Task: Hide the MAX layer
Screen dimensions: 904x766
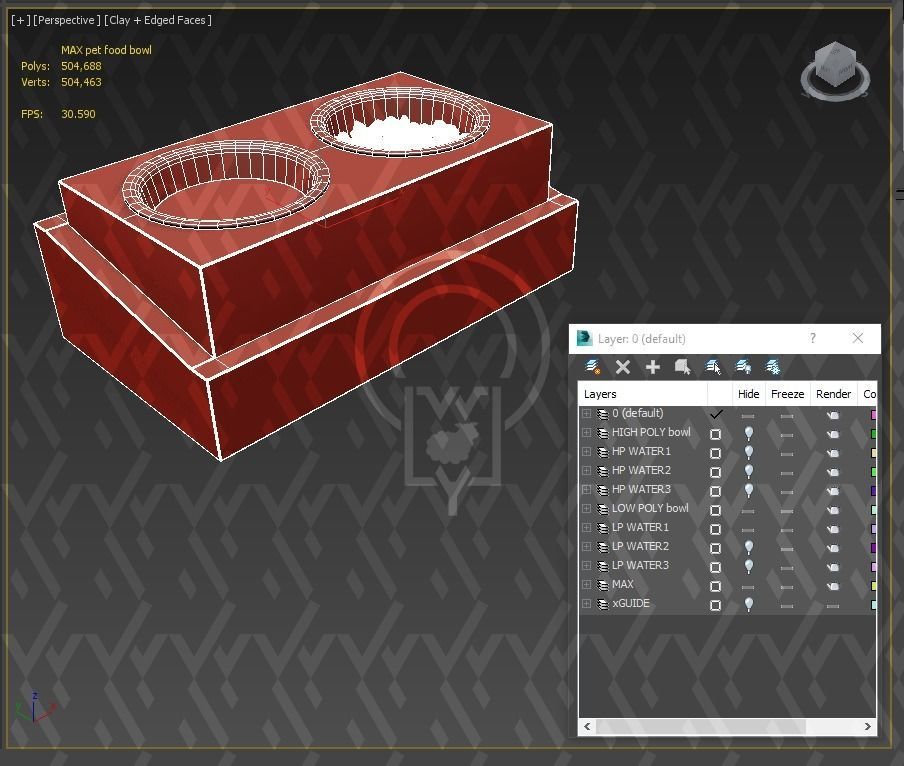Action: click(x=748, y=587)
